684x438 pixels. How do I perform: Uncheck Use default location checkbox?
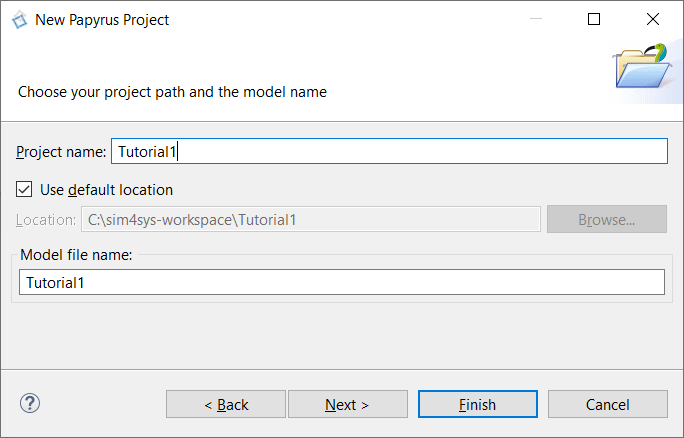point(24,190)
